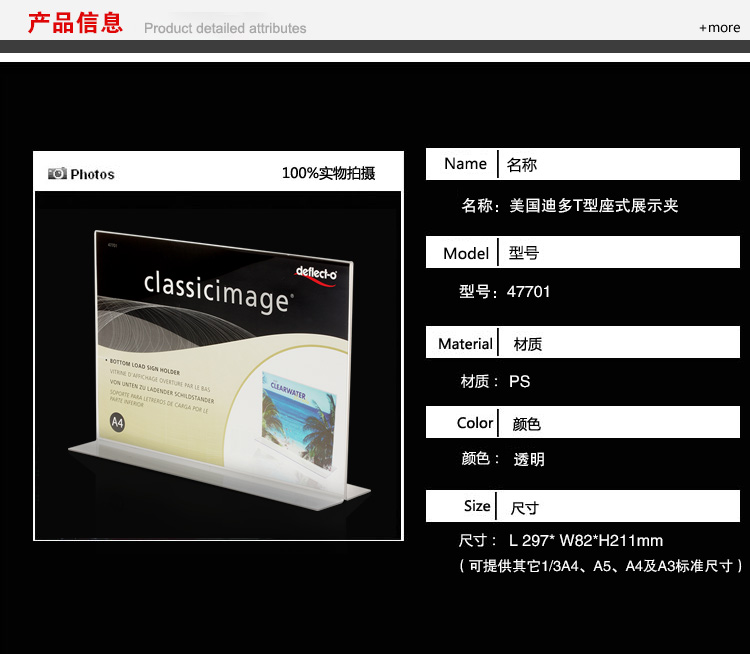Open the classicimage sign holder product photo
Image resolution: width=750 pixels, height=654 pixels.
(218, 366)
